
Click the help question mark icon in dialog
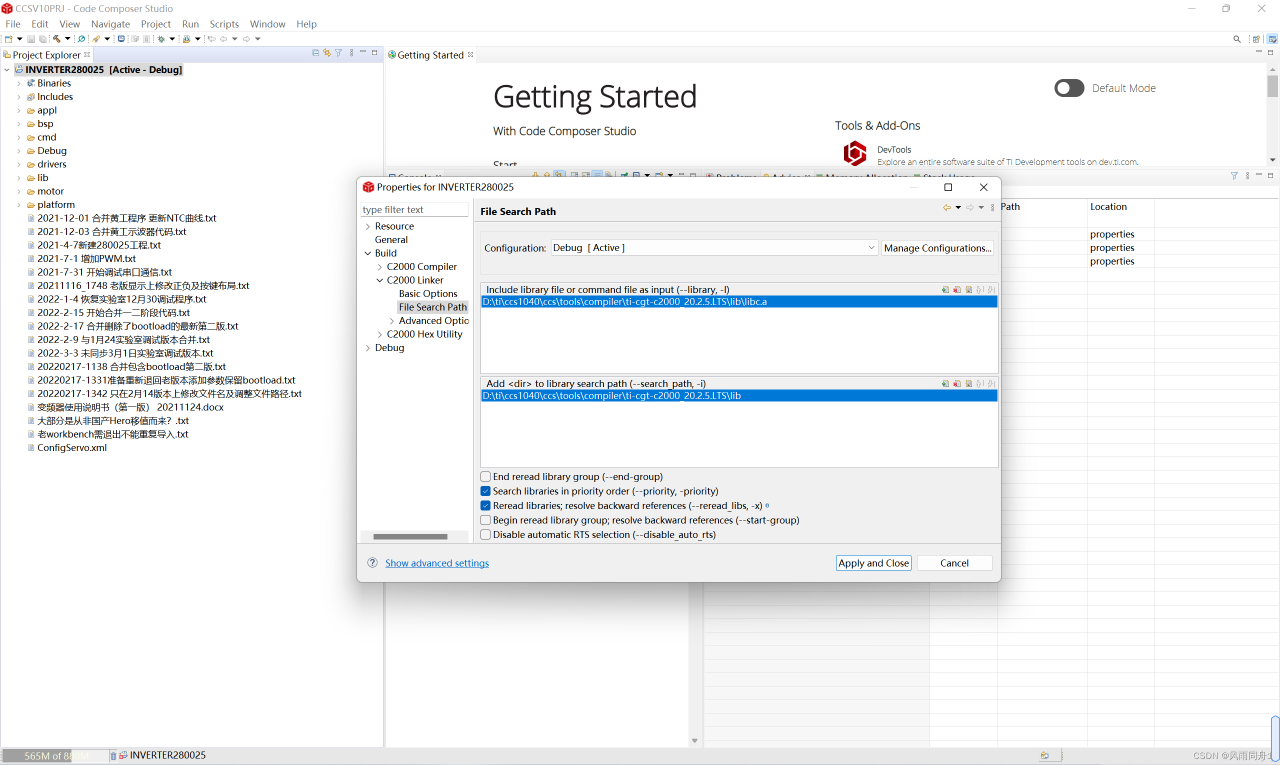click(373, 563)
